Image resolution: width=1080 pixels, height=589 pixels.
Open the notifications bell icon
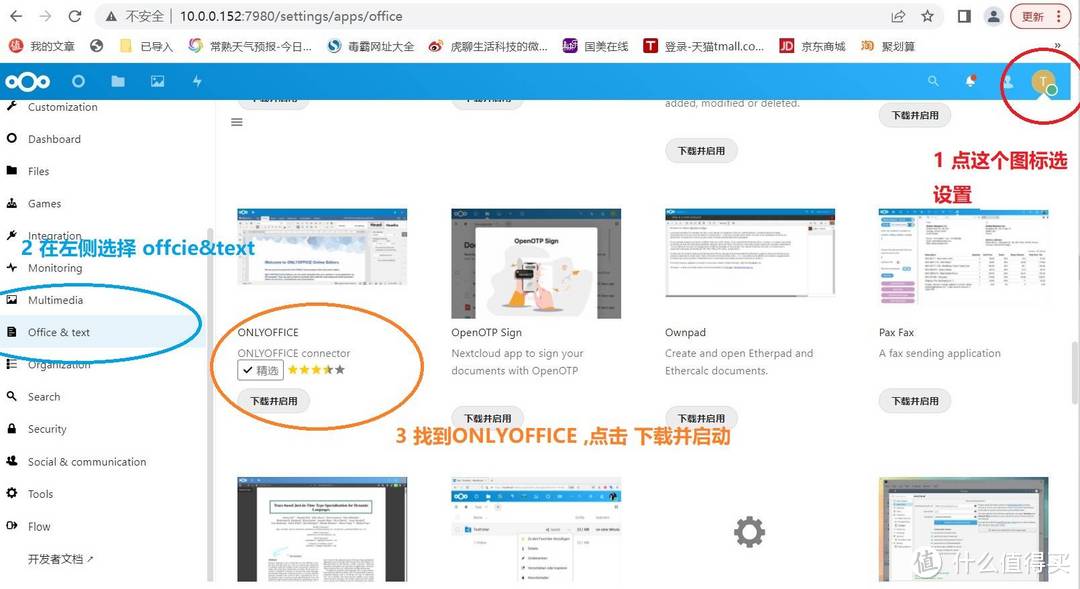970,81
